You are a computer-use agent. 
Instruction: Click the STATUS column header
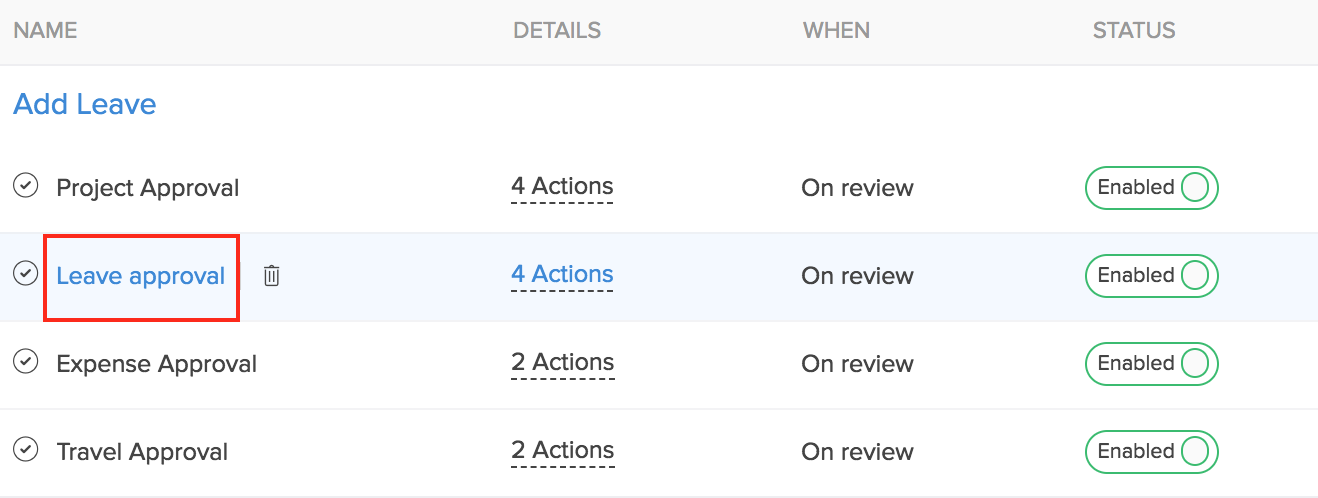click(1134, 31)
